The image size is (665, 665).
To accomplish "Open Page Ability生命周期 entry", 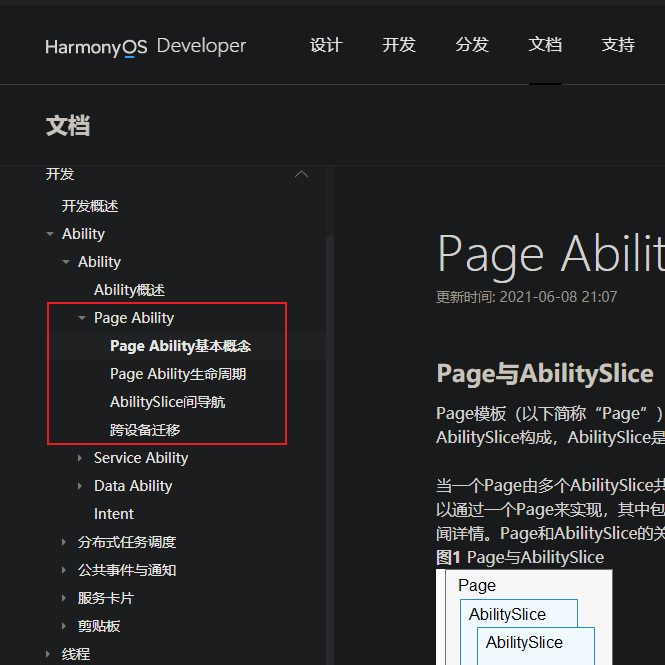I will point(178,374).
